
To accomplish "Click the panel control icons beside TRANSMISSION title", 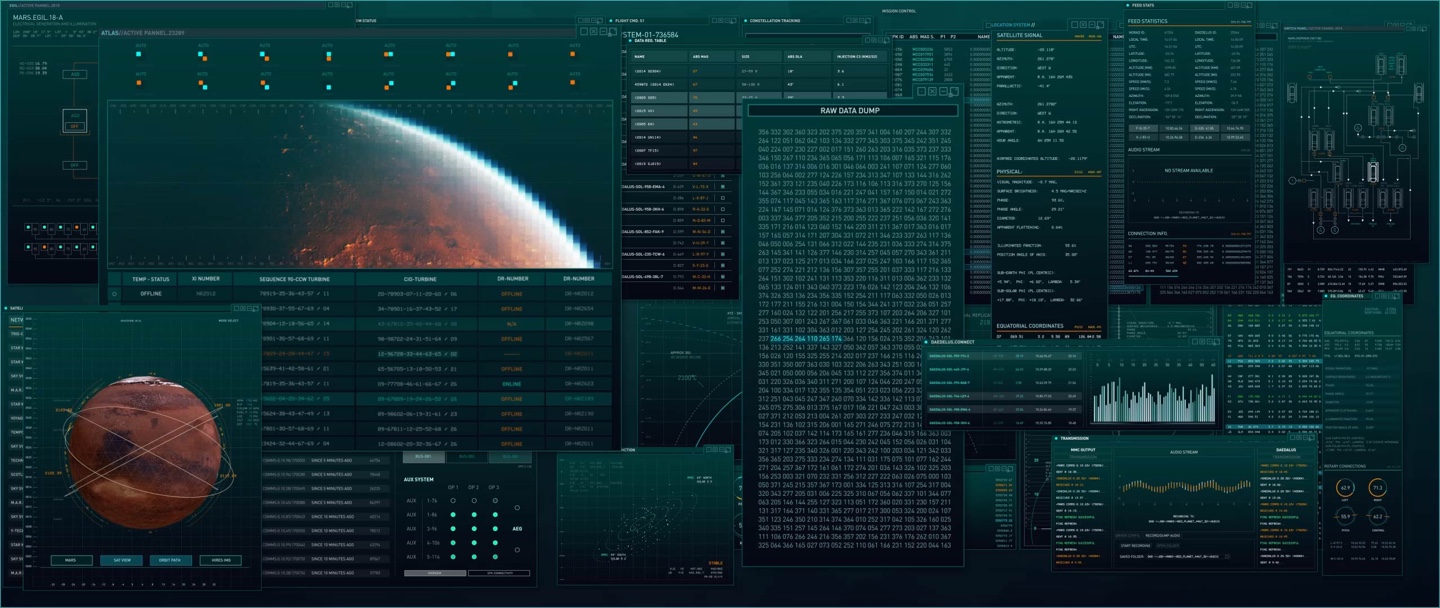I will (x=1300, y=438).
